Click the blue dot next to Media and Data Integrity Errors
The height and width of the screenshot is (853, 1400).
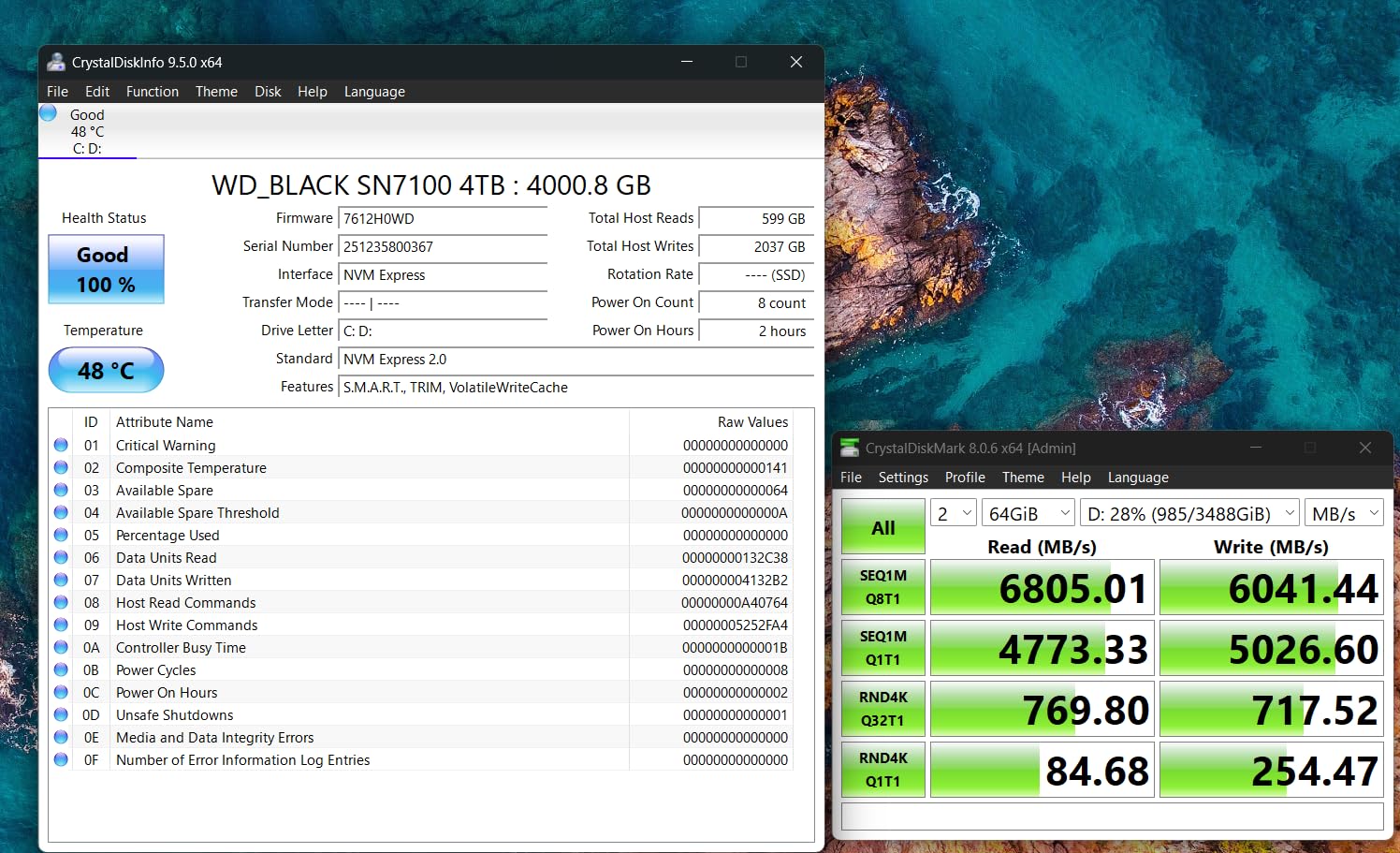[x=60, y=737]
